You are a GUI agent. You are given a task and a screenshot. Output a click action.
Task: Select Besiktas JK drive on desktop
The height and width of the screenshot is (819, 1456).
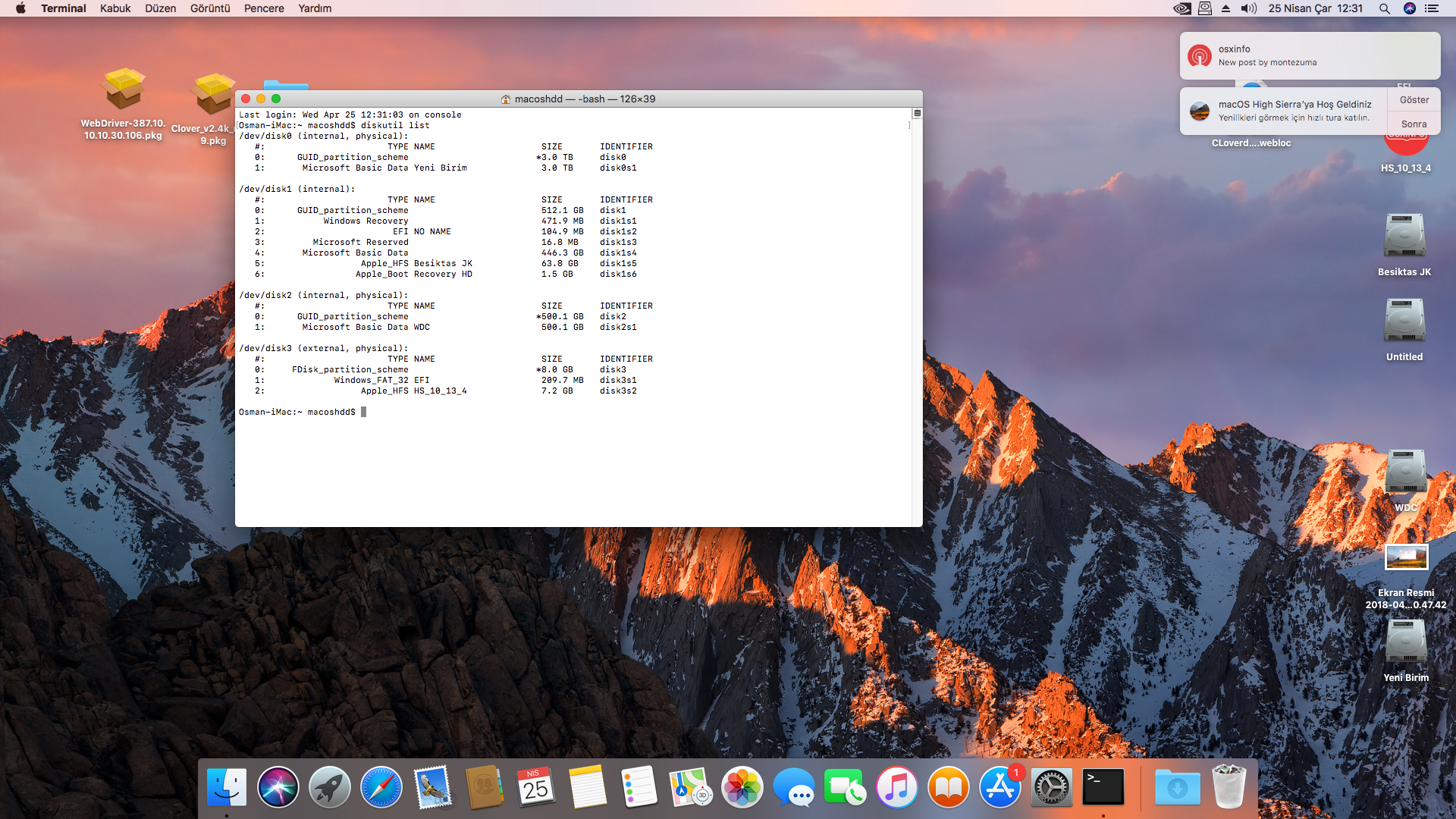pyautogui.click(x=1404, y=237)
